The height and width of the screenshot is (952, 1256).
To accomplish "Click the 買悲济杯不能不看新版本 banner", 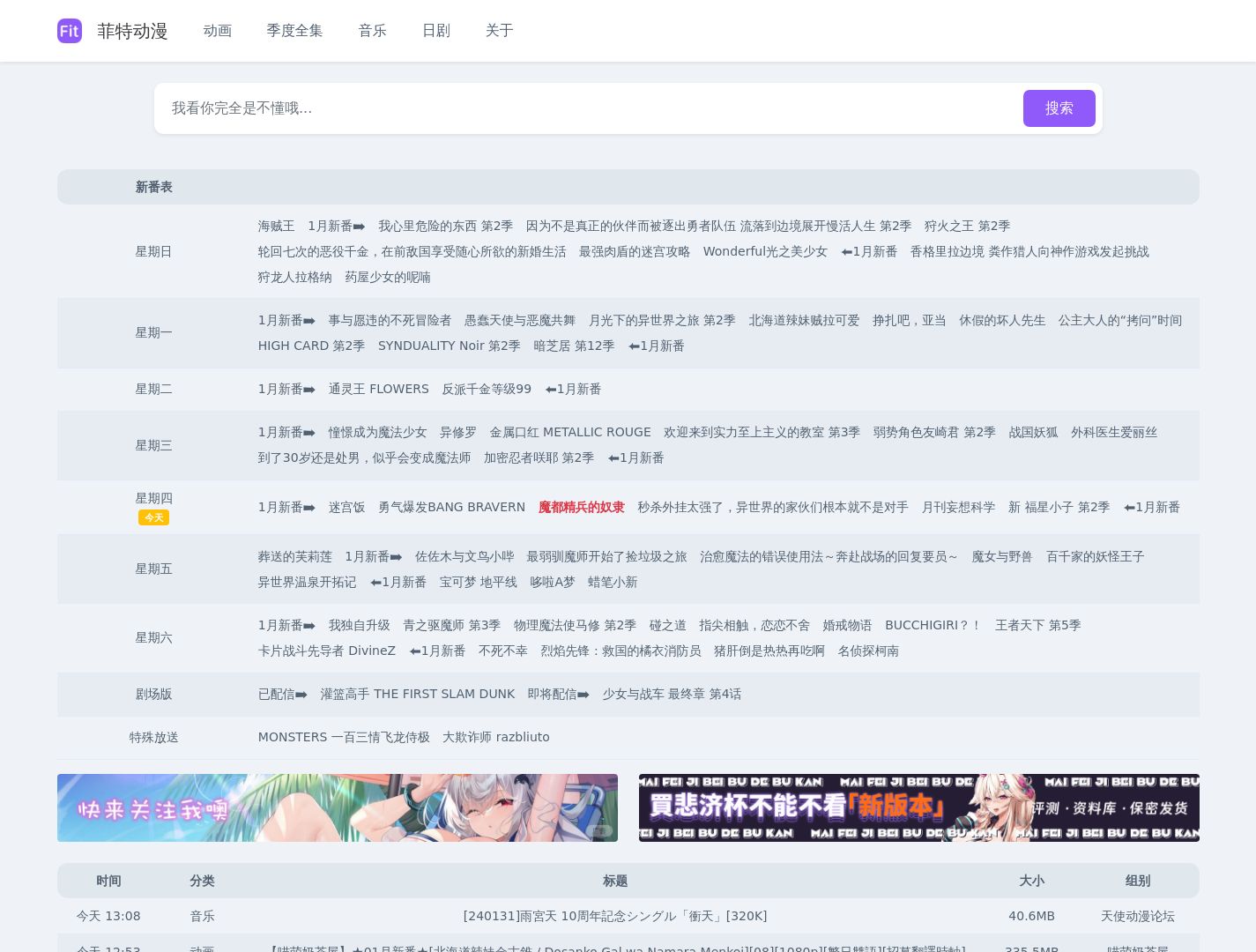I will pyautogui.click(x=919, y=808).
